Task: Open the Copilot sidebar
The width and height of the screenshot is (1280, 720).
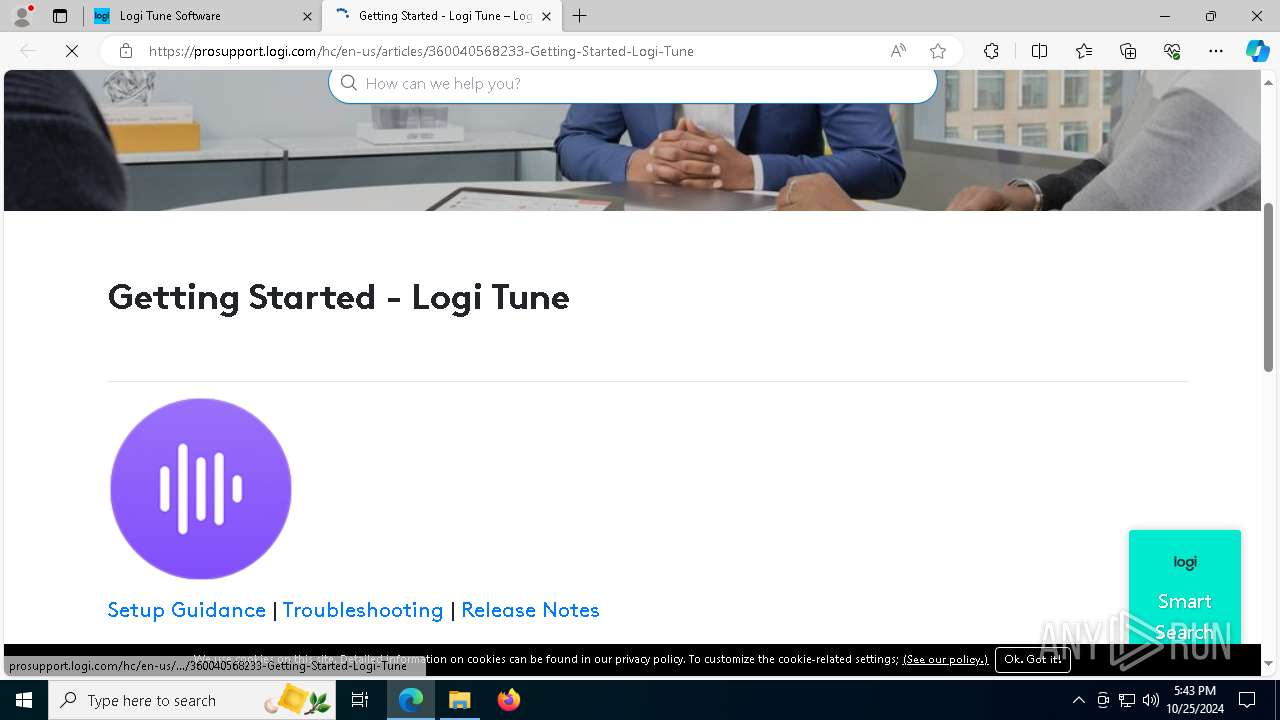Action: pyautogui.click(x=1257, y=51)
